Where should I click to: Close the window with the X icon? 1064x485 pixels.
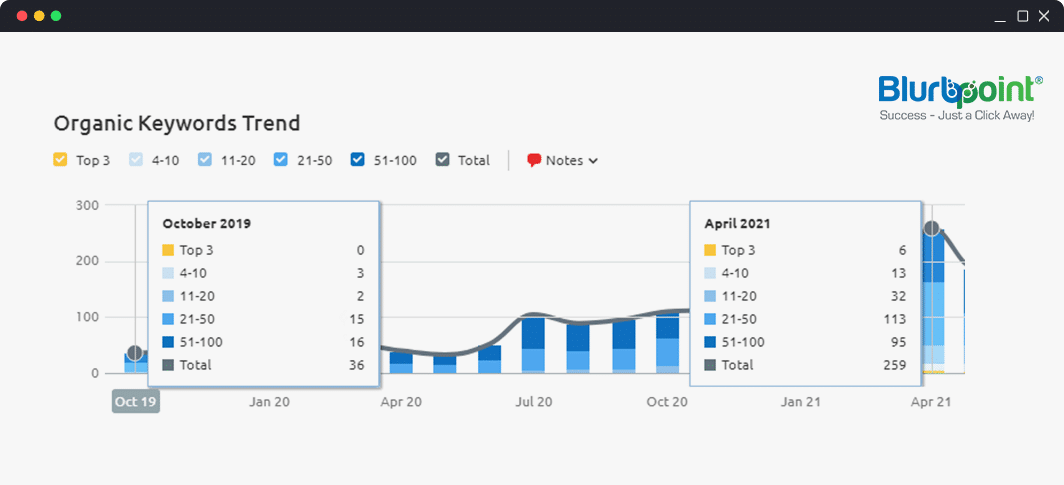click(1044, 16)
